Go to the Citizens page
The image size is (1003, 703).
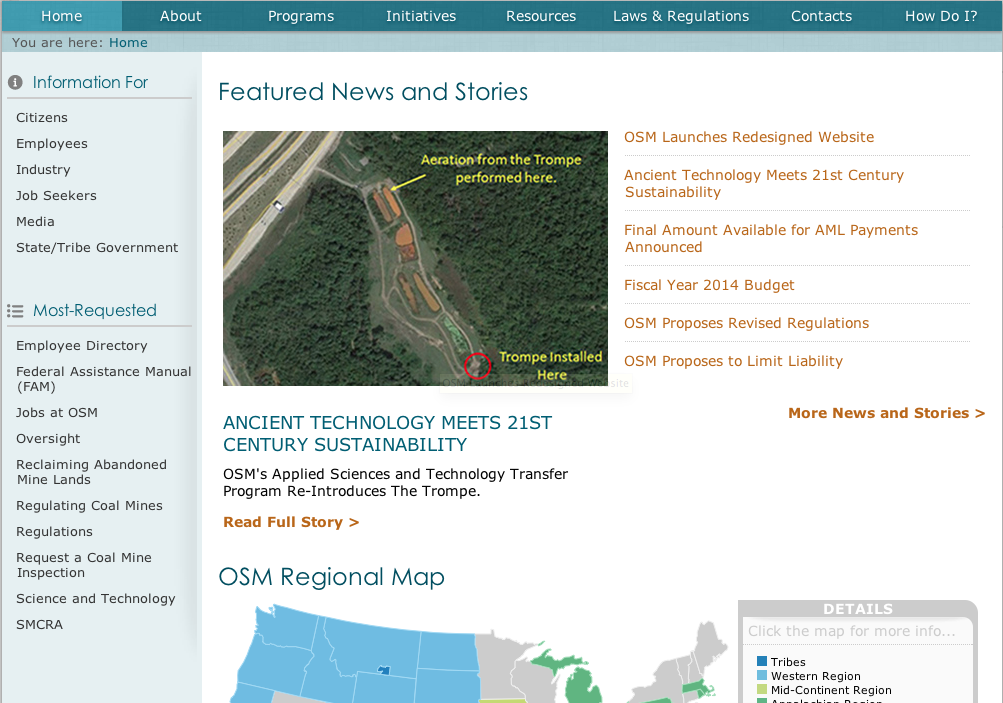42,118
